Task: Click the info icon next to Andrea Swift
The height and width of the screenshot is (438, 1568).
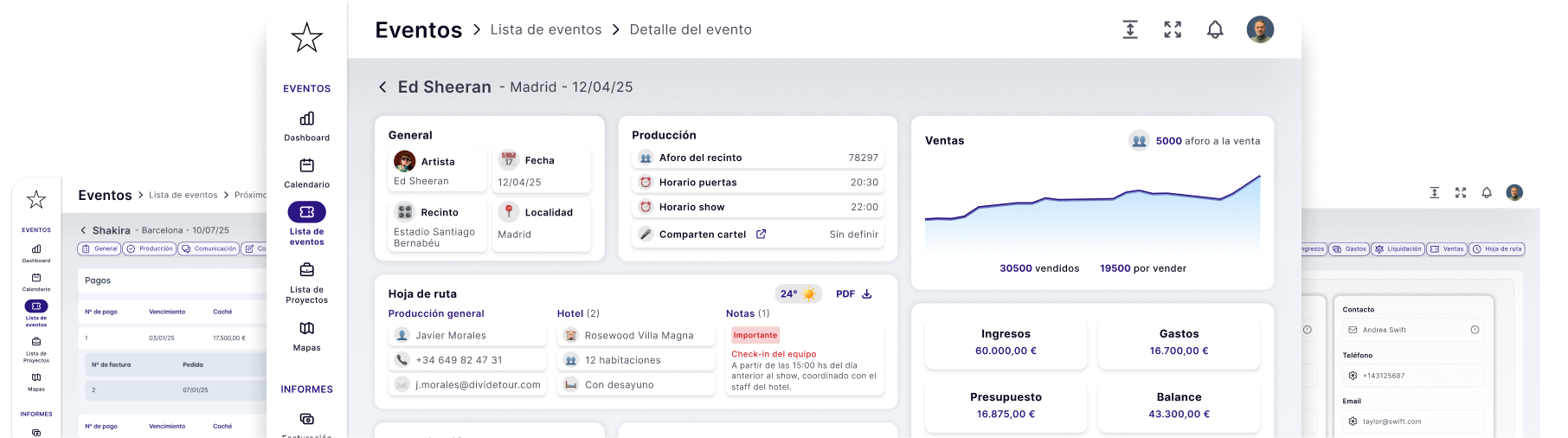Action: pyautogui.click(x=1475, y=330)
